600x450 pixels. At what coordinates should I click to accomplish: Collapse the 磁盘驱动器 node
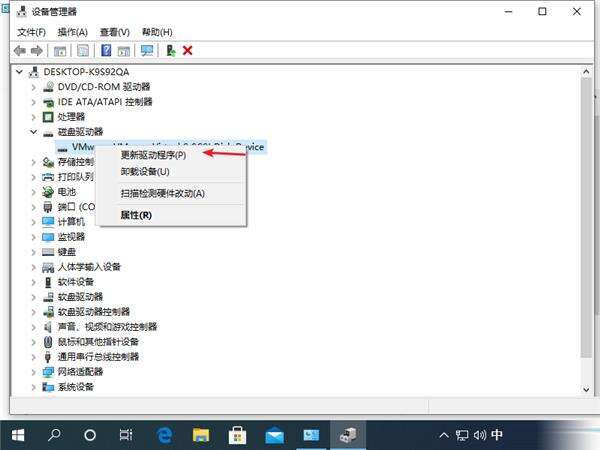click(x=34, y=132)
